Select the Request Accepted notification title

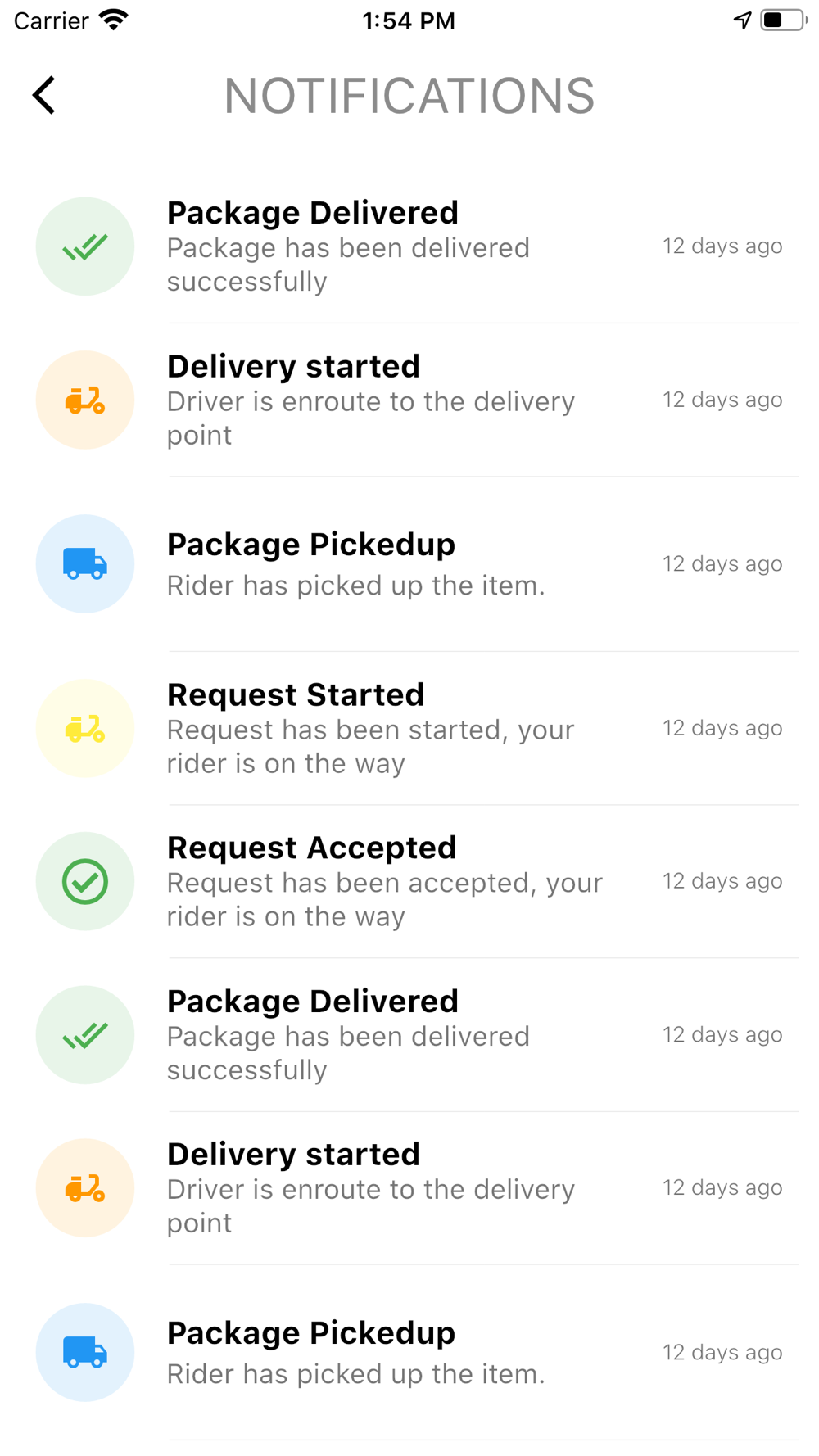pos(312,848)
